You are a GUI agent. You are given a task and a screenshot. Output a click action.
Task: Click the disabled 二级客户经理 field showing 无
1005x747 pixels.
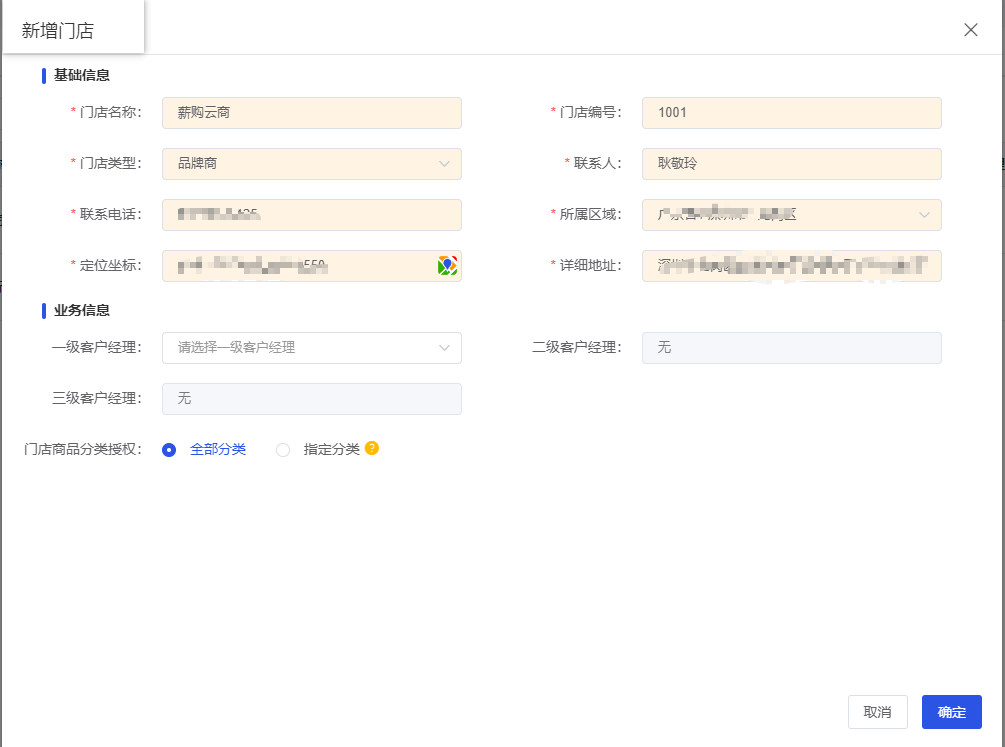791,347
